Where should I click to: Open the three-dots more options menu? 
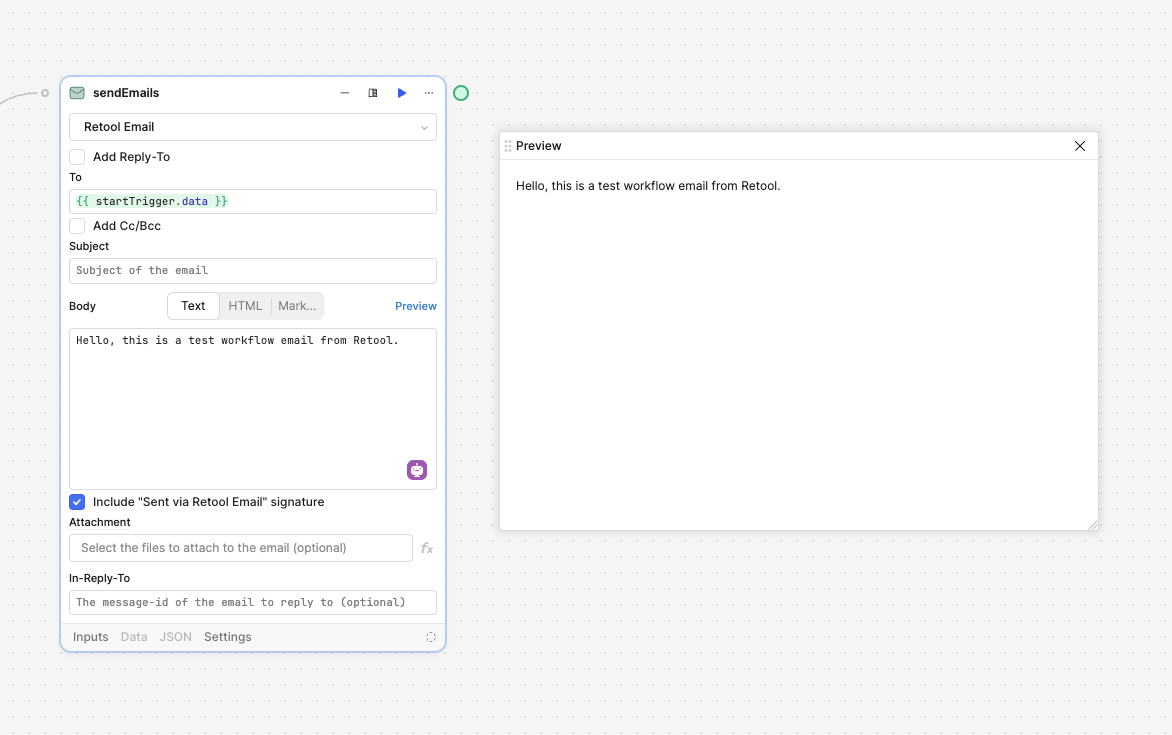[429, 93]
